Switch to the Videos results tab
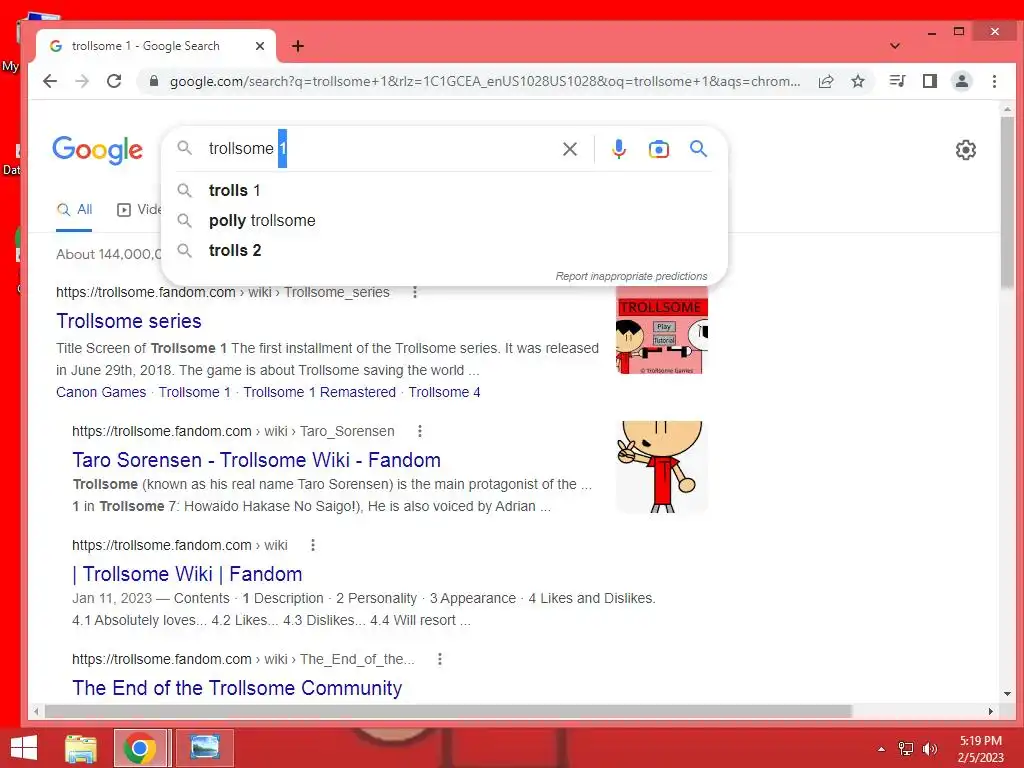This screenshot has width=1024, height=768. click(x=139, y=210)
